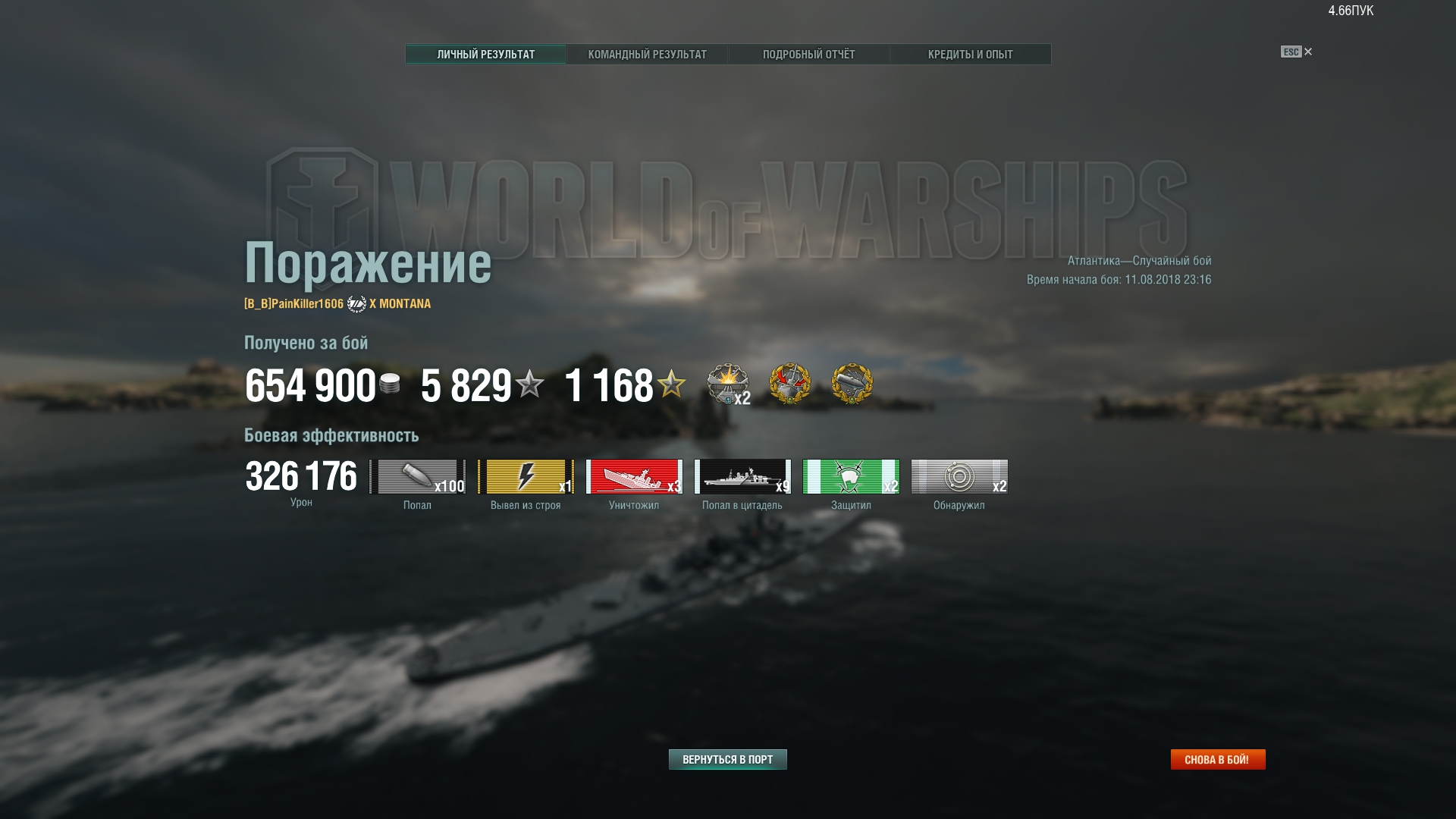Click the green Защитил ribbon
Viewport: 1456px width, 819px height.
coord(851,476)
